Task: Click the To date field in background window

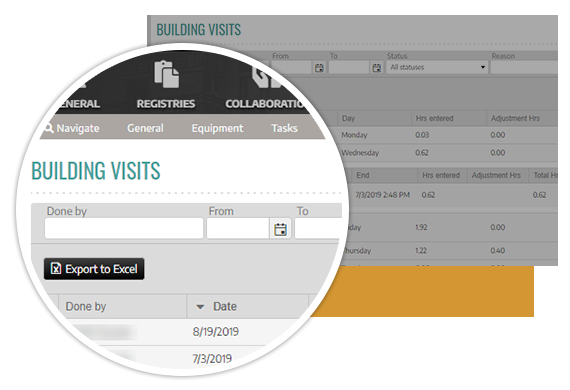Action: pos(349,68)
